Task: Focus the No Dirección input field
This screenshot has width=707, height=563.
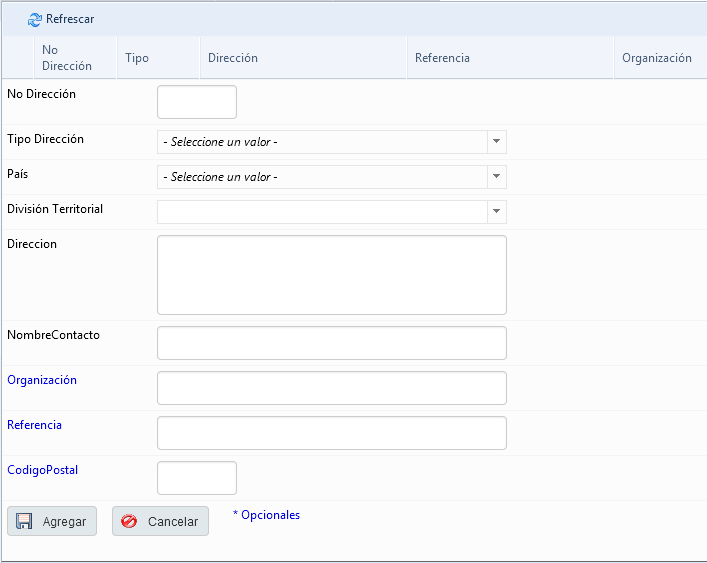Action: click(x=197, y=102)
